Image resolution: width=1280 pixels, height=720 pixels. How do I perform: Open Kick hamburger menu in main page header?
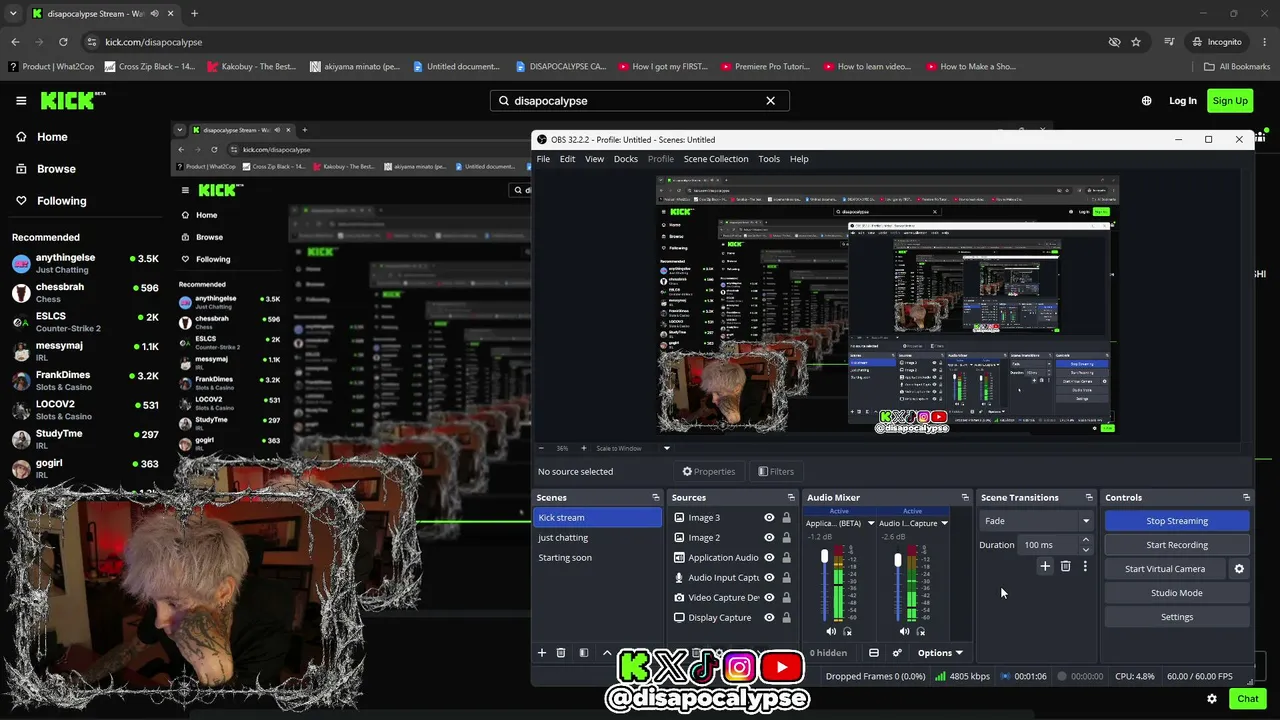pos(21,100)
